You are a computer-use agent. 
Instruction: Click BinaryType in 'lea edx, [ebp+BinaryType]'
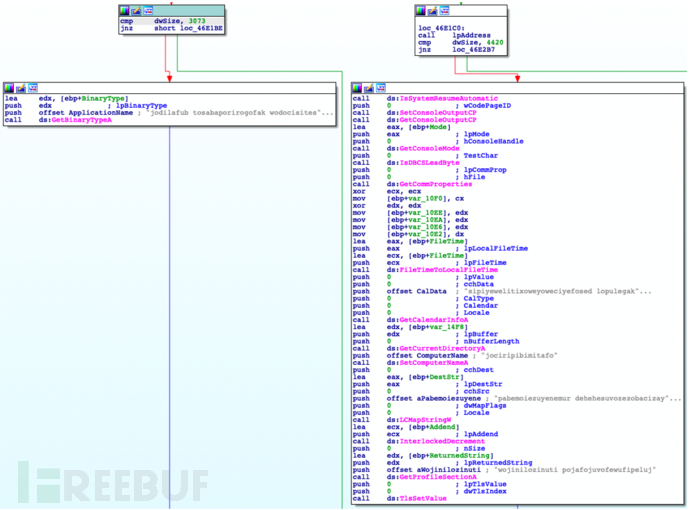pos(104,99)
